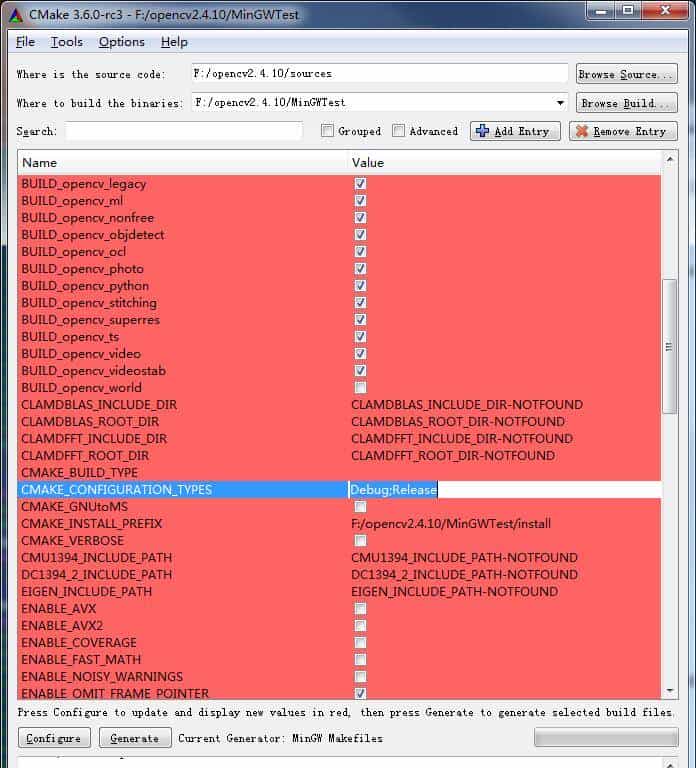Select the CMAKE_CONFIGURATION_TYPES row name
The height and width of the screenshot is (768, 696).
117,490
